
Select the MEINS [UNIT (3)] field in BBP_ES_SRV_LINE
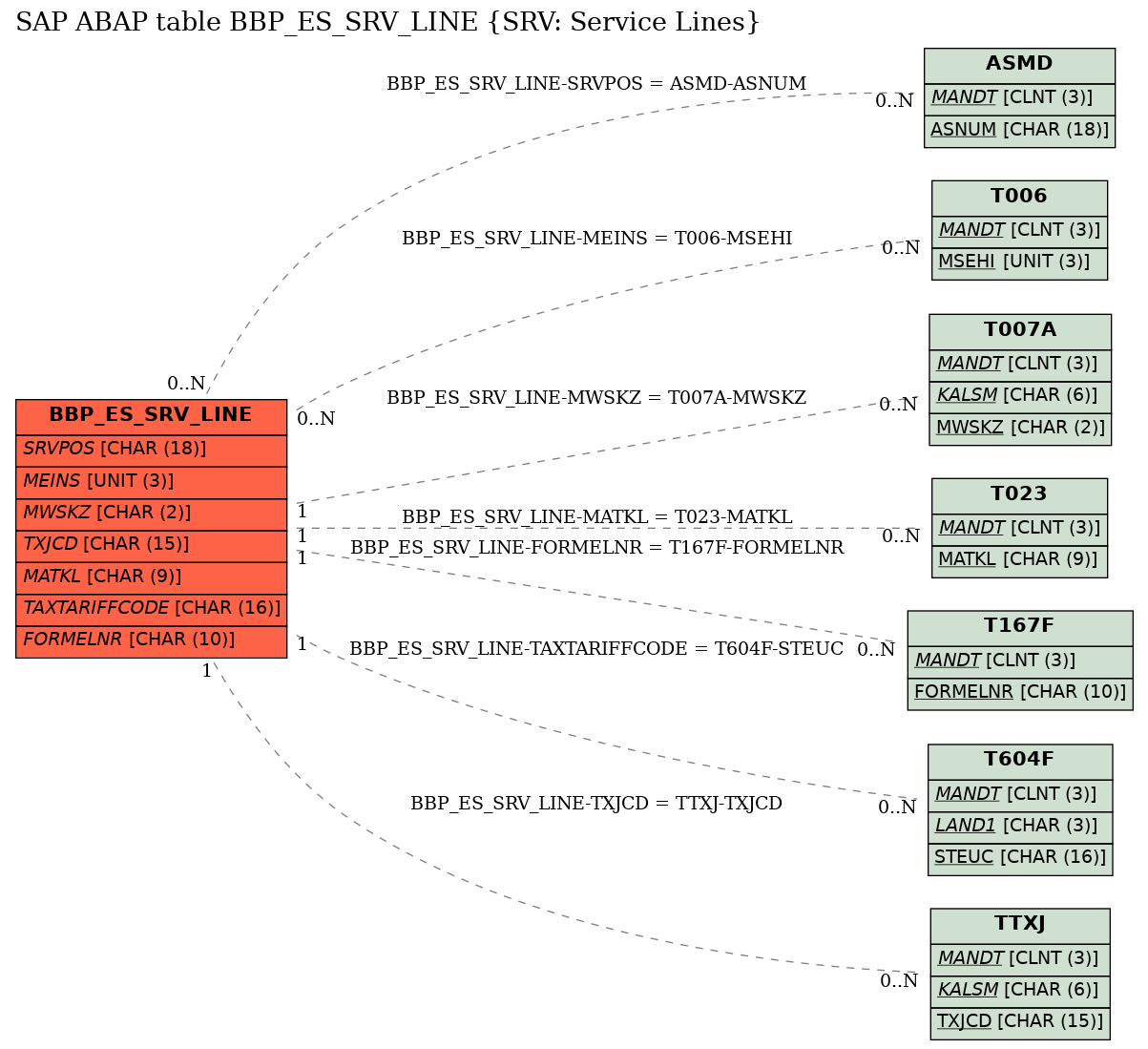pos(151,482)
